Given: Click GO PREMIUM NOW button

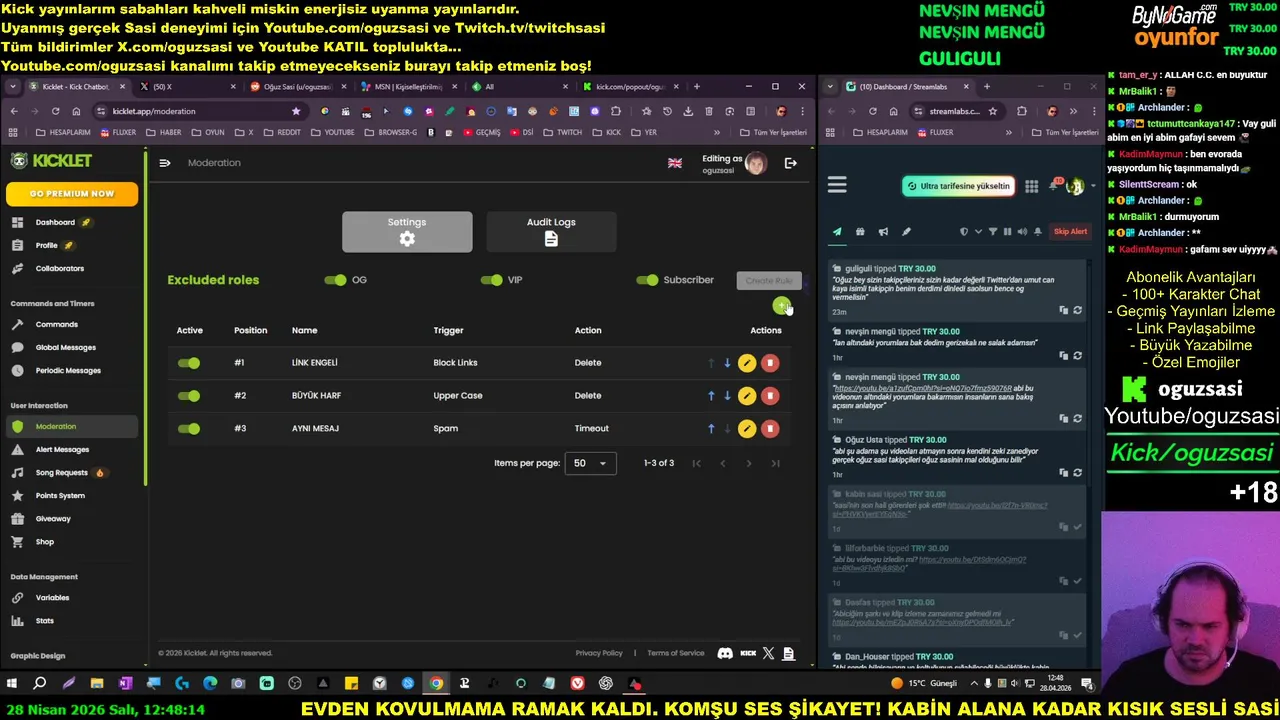Looking at the screenshot, I should click(72, 193).
